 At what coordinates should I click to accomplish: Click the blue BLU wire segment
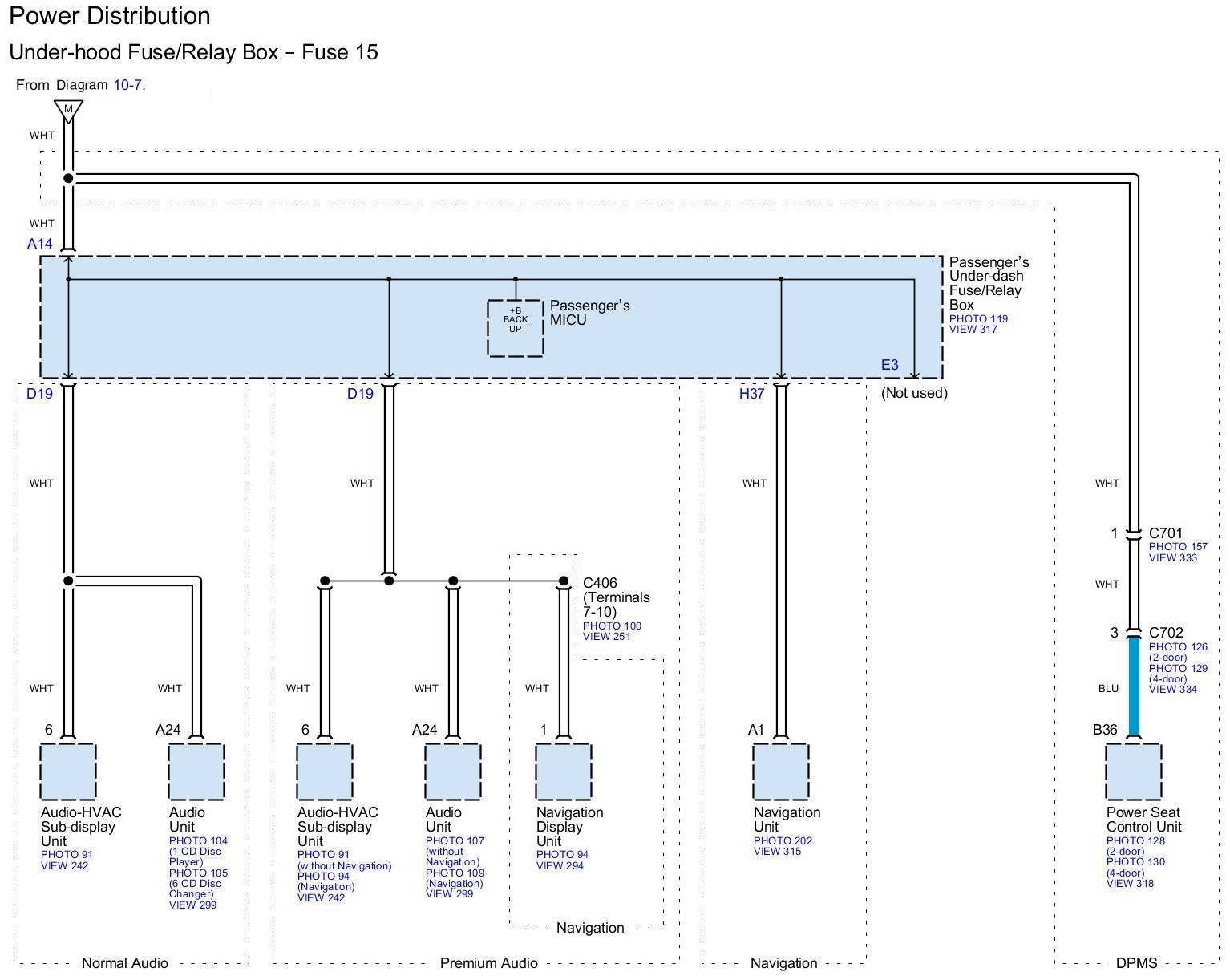(1134, 686)
